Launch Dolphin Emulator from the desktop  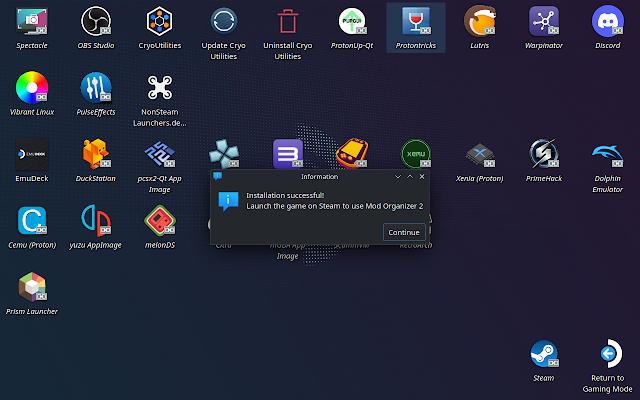[607, 155]
